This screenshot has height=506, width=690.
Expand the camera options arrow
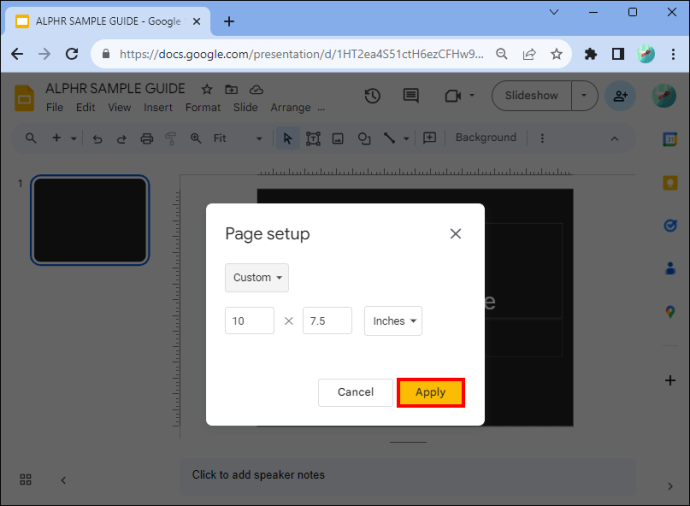pos(472,95)
